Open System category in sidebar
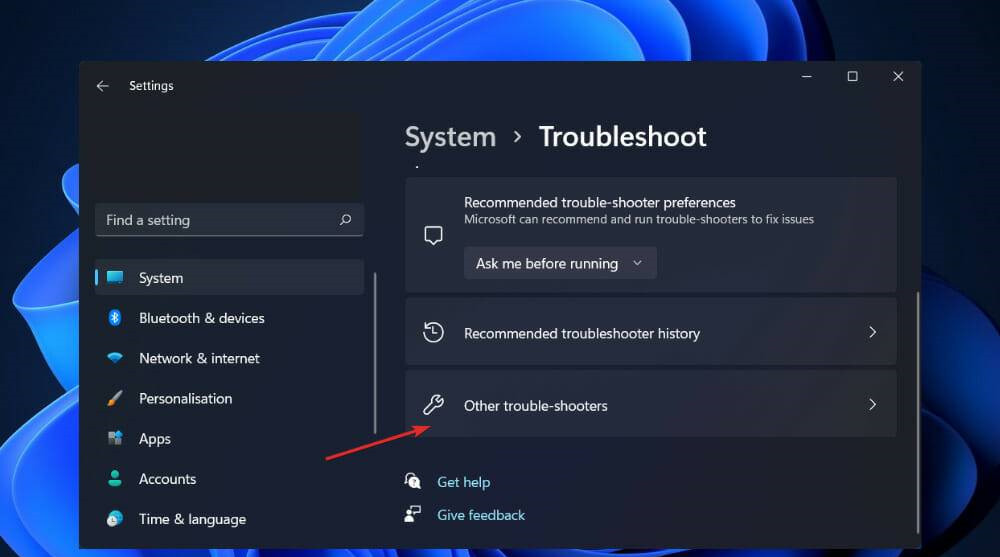 229,278
